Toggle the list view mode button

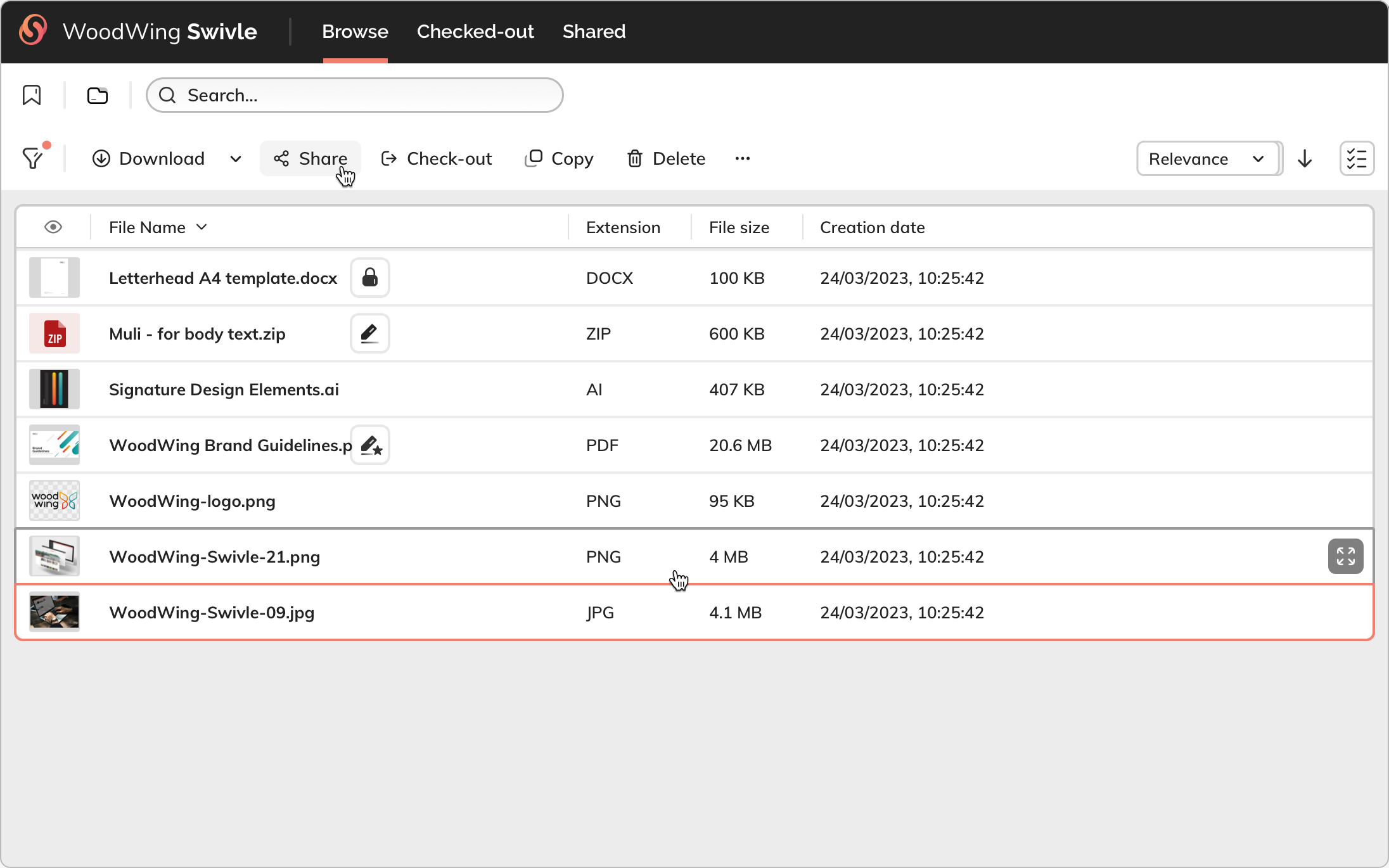[1357, 158]
